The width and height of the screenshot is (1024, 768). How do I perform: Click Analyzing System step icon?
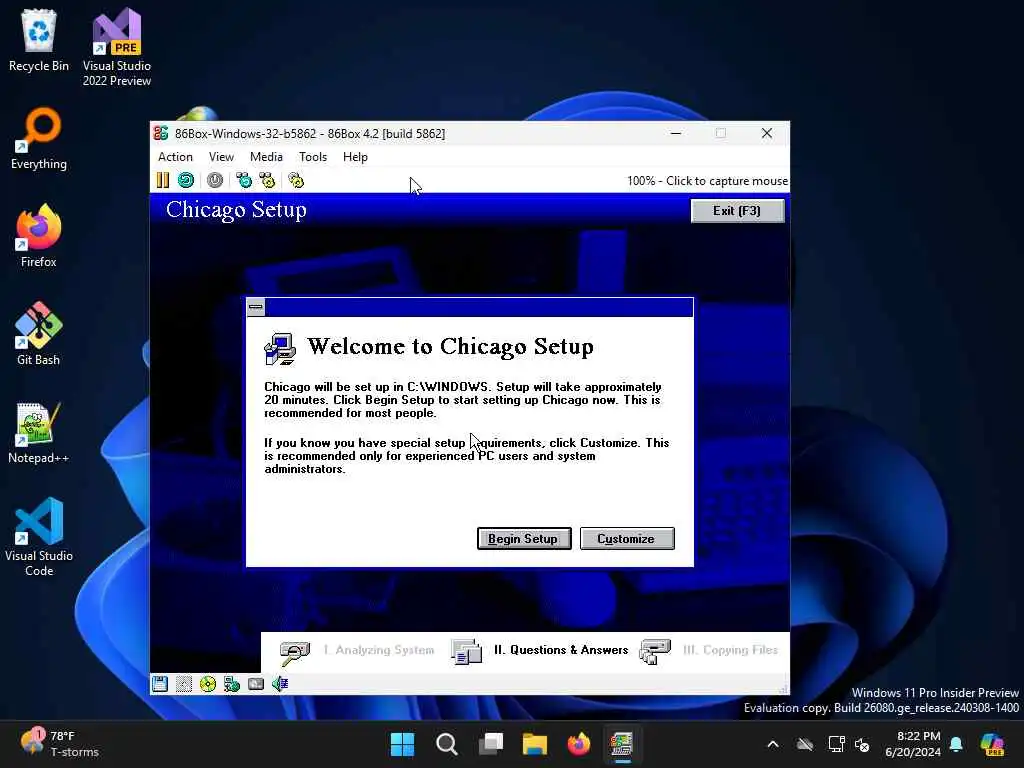coord(295,651)
